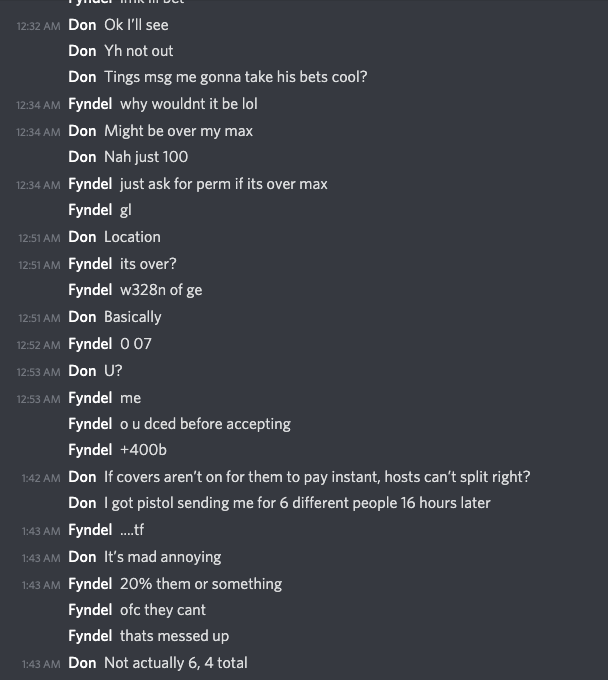Screen dimensions: 608x680
Task: Click Fyndel's name beside "+400b" message
Action: pyautogui.click(x=90, y=450)
